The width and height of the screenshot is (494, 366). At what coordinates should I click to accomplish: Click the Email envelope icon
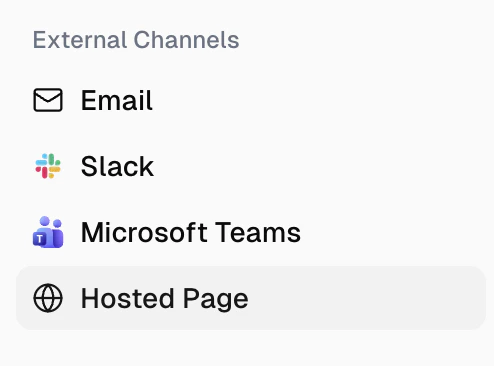[48, 100]
